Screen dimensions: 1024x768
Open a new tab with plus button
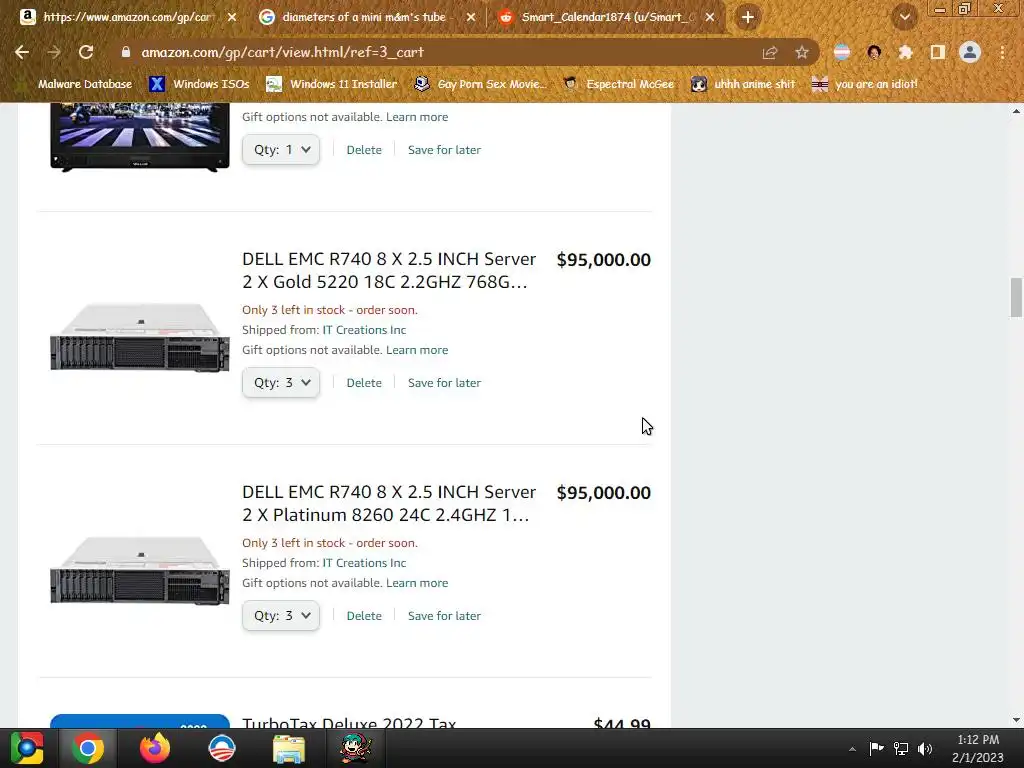748,17
